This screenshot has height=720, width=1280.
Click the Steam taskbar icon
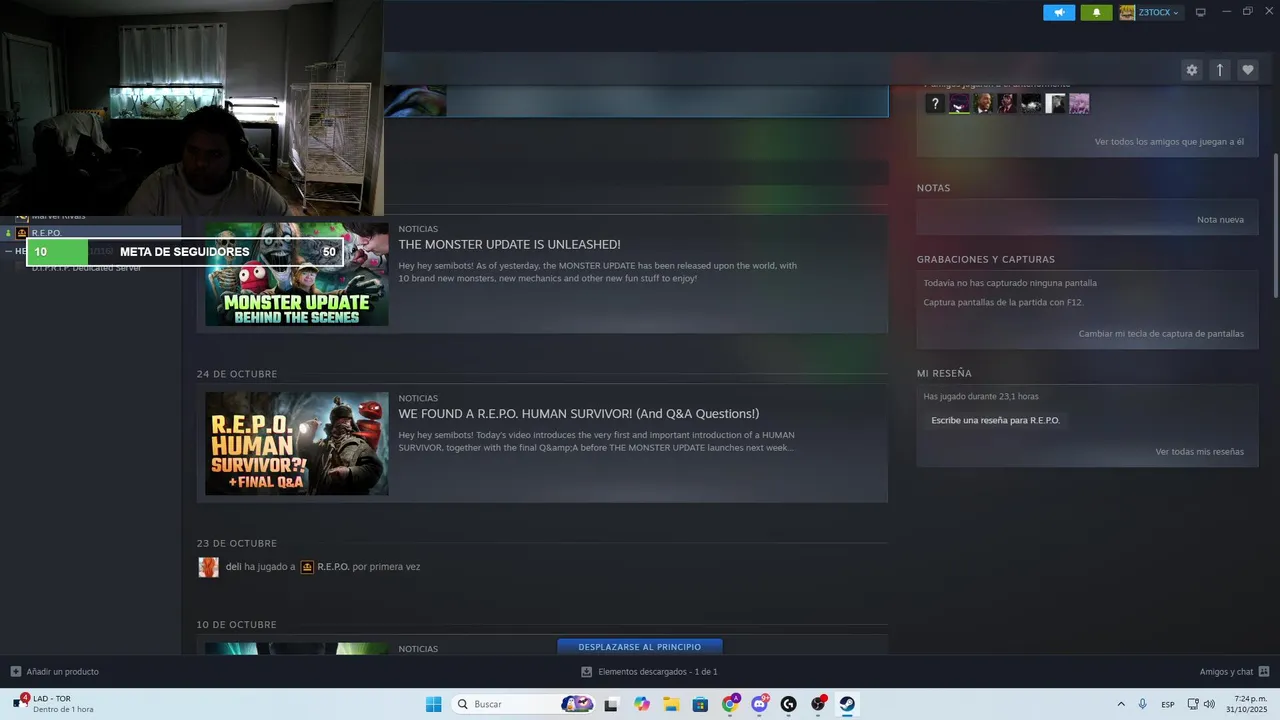[847, 704]
